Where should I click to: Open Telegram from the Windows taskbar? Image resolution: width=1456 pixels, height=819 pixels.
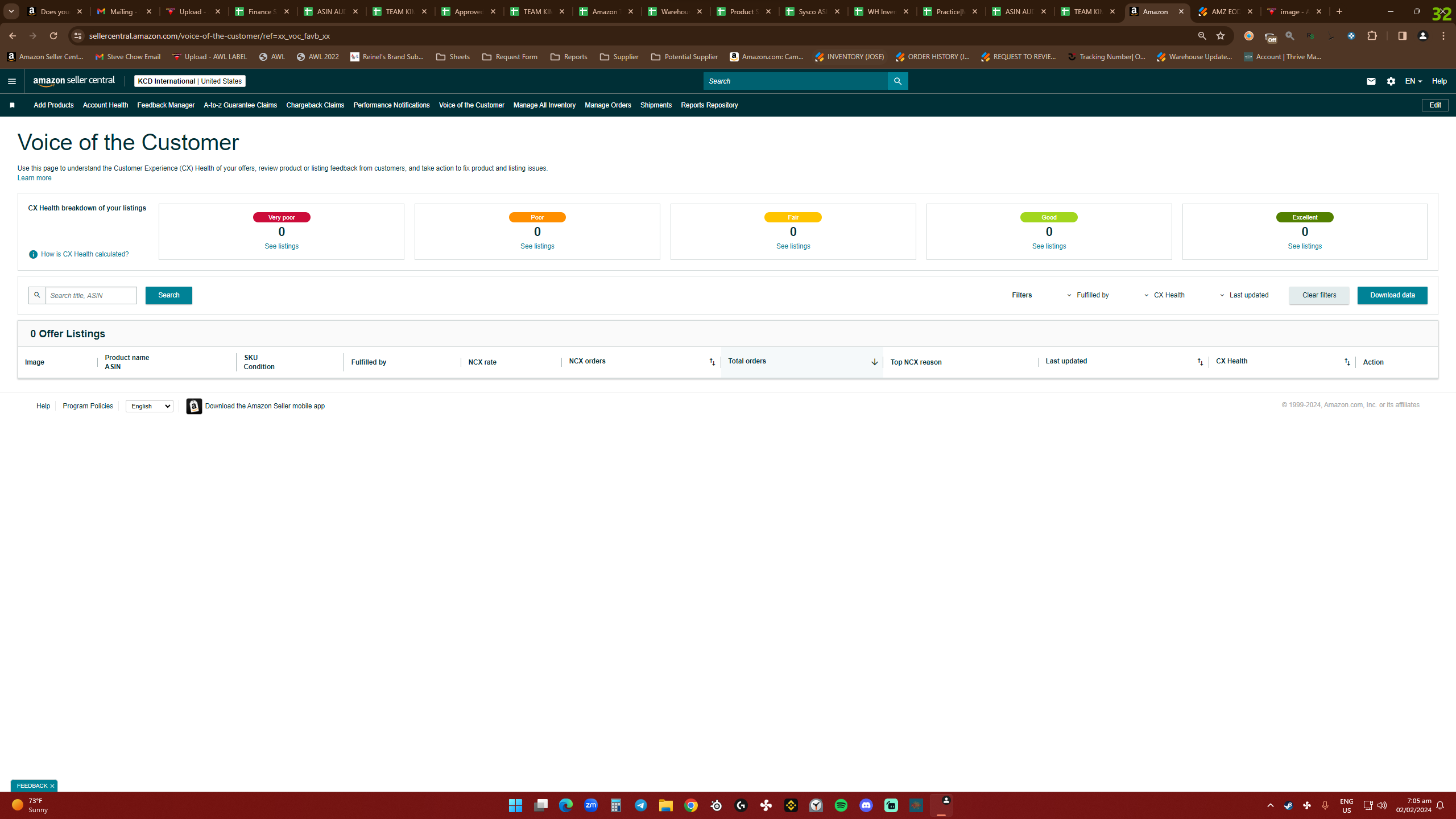[641, 805]
